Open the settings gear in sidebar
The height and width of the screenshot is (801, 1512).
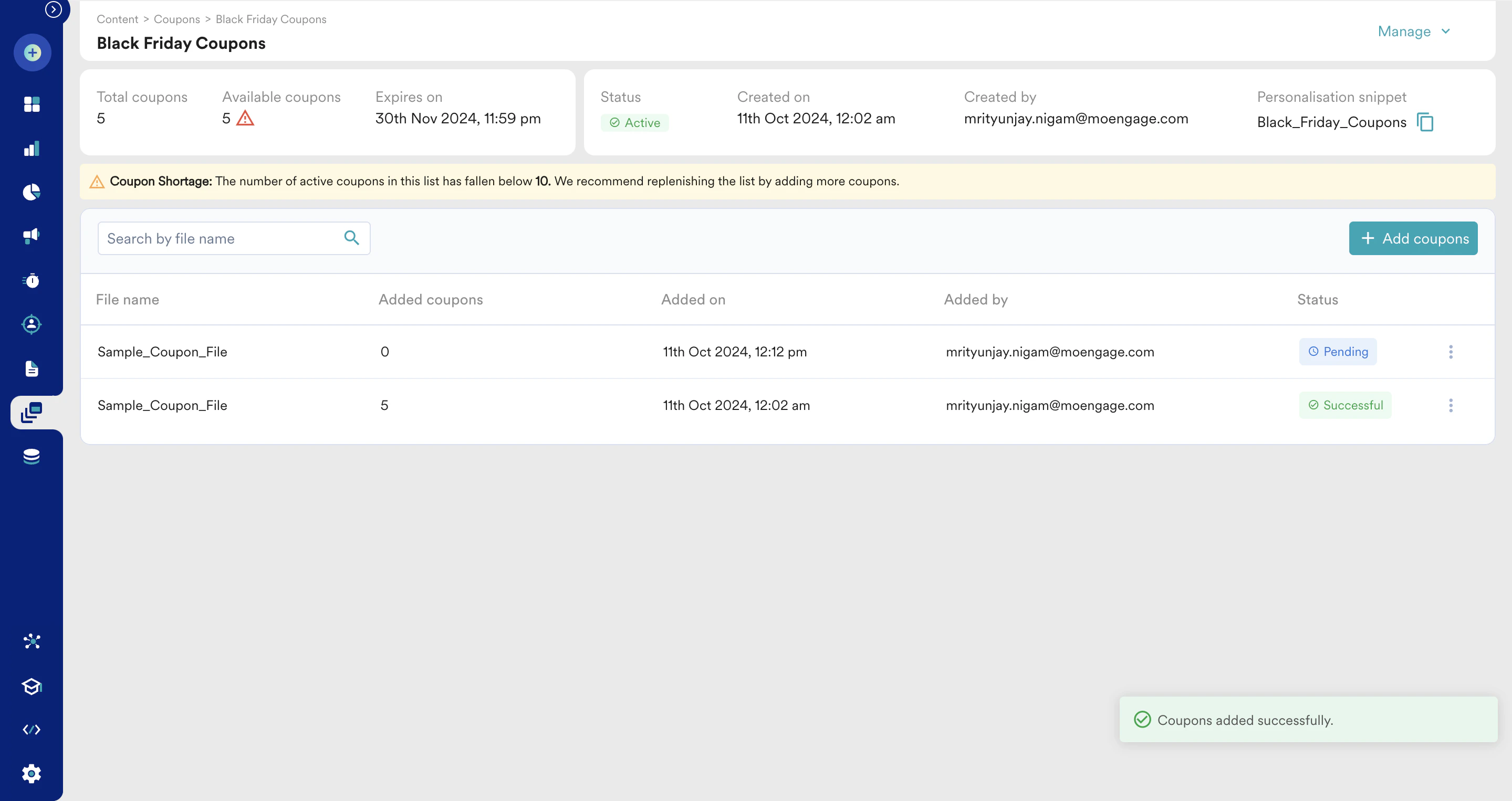click(32, 773)
